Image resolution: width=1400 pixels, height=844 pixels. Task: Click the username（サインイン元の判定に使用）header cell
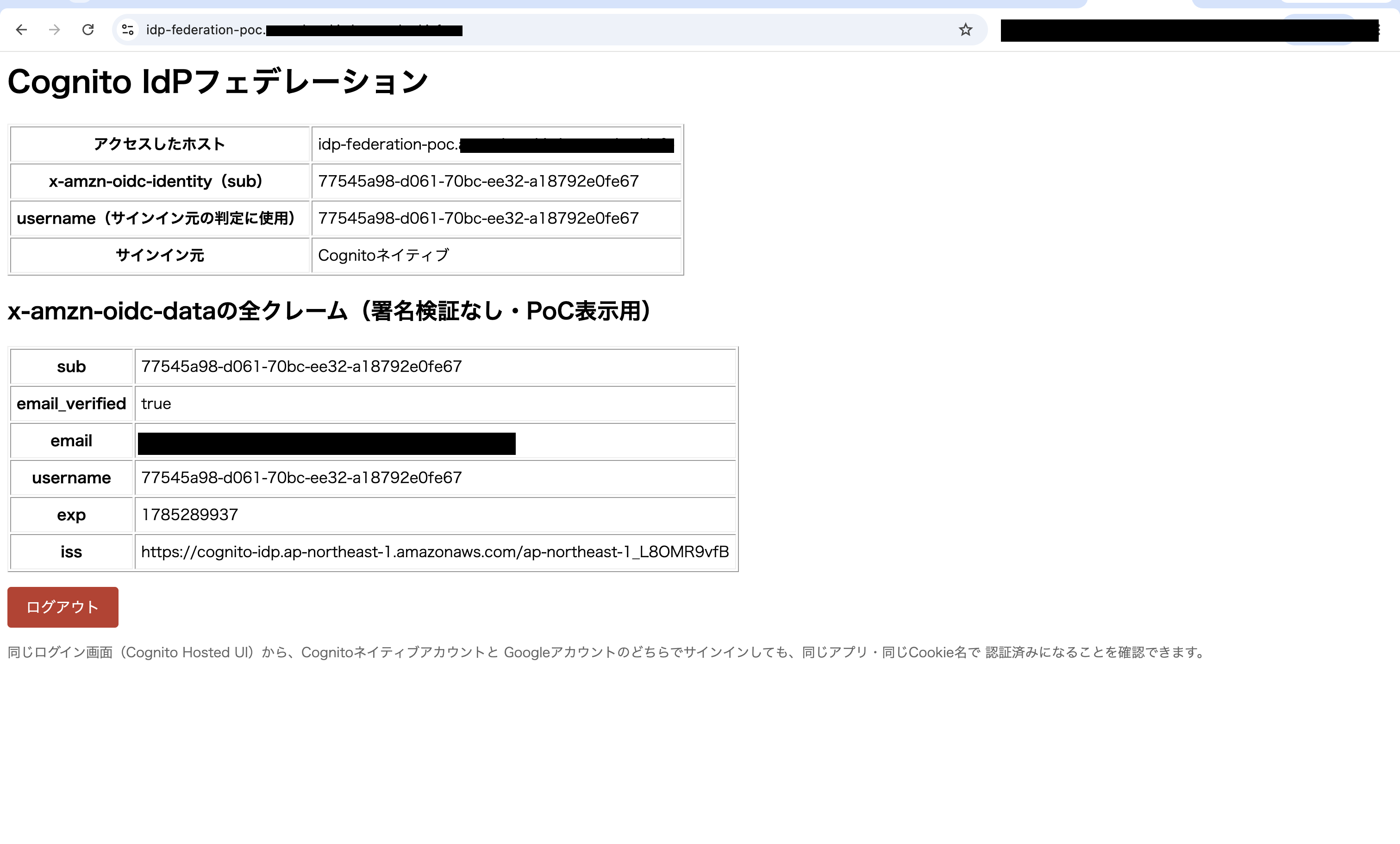[160, 218]
